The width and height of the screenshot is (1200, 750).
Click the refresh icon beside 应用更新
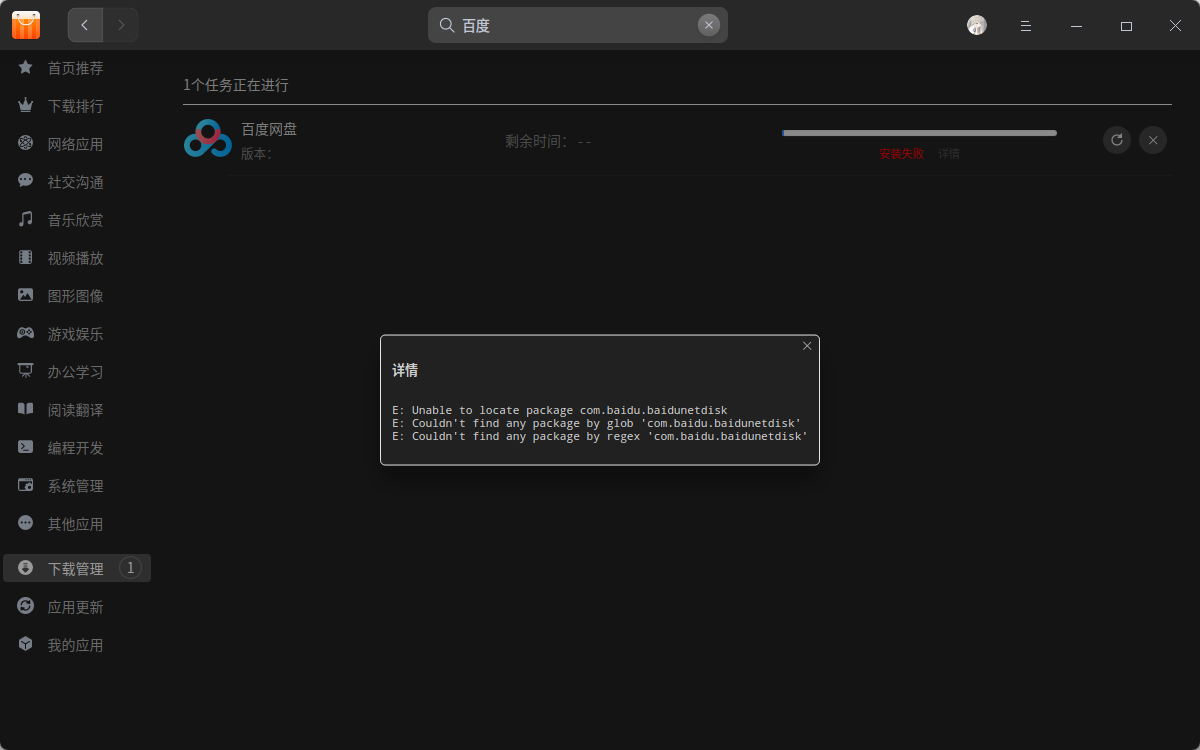(26, 606)
